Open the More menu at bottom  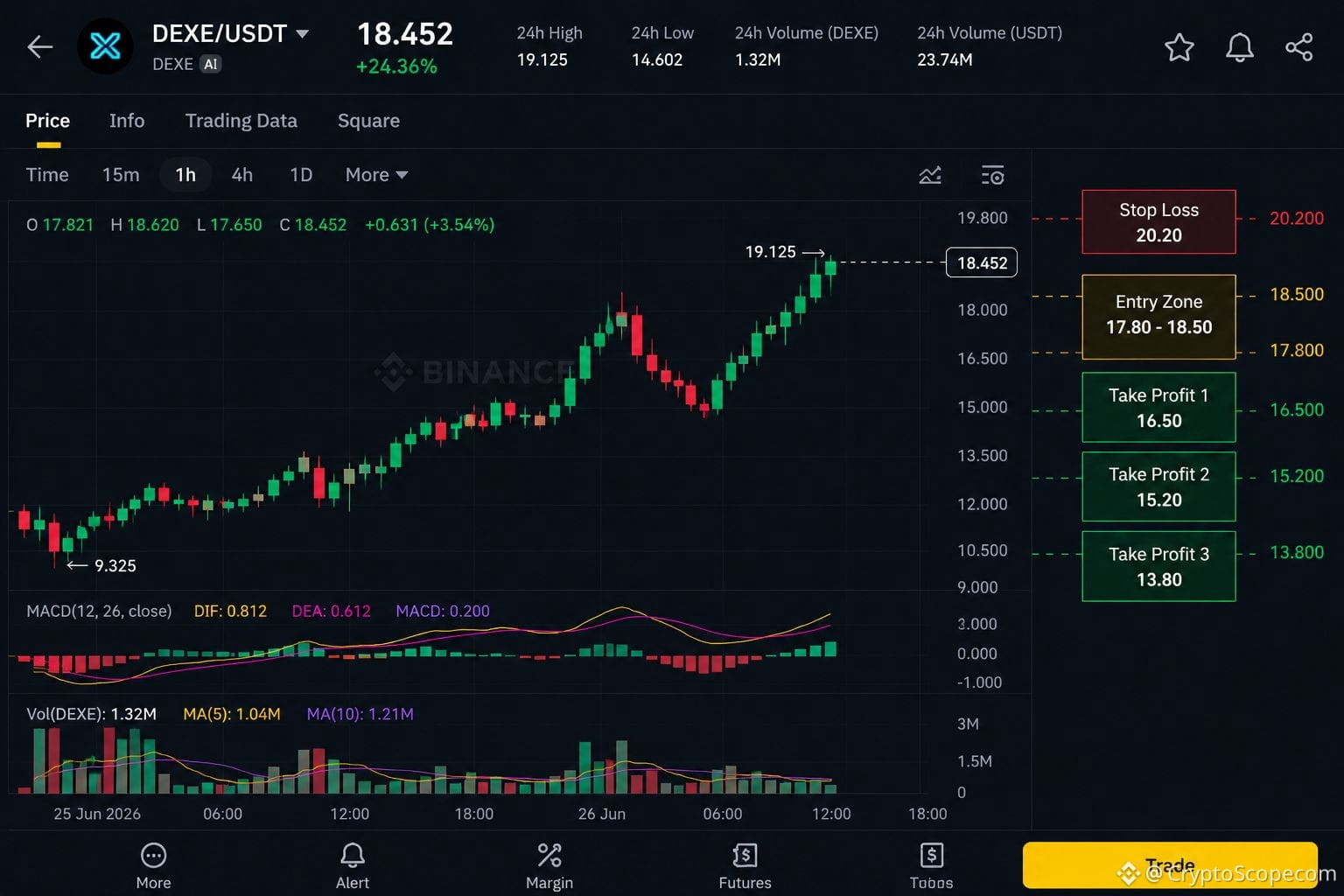(153, 866)
